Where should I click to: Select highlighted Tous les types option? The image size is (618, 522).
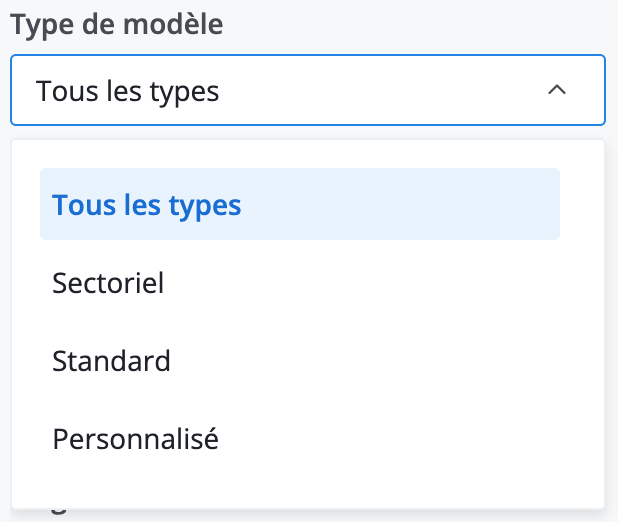pos(300,204)
